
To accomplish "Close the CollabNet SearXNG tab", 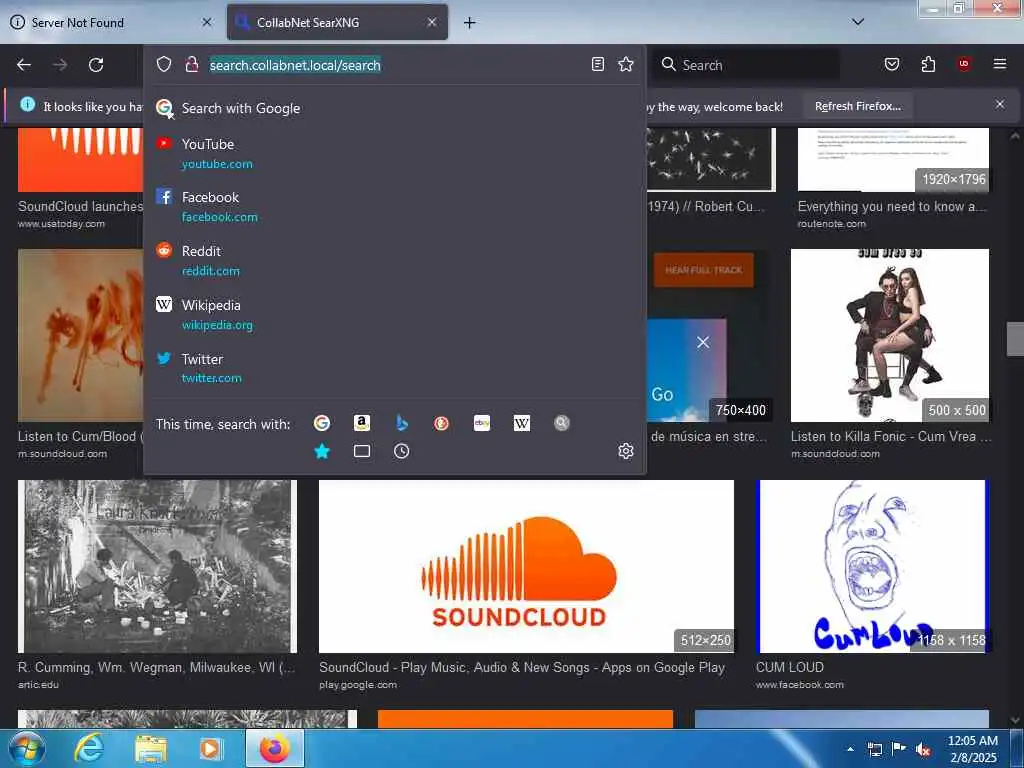I will pyautogui.click(x=432, y=22).
